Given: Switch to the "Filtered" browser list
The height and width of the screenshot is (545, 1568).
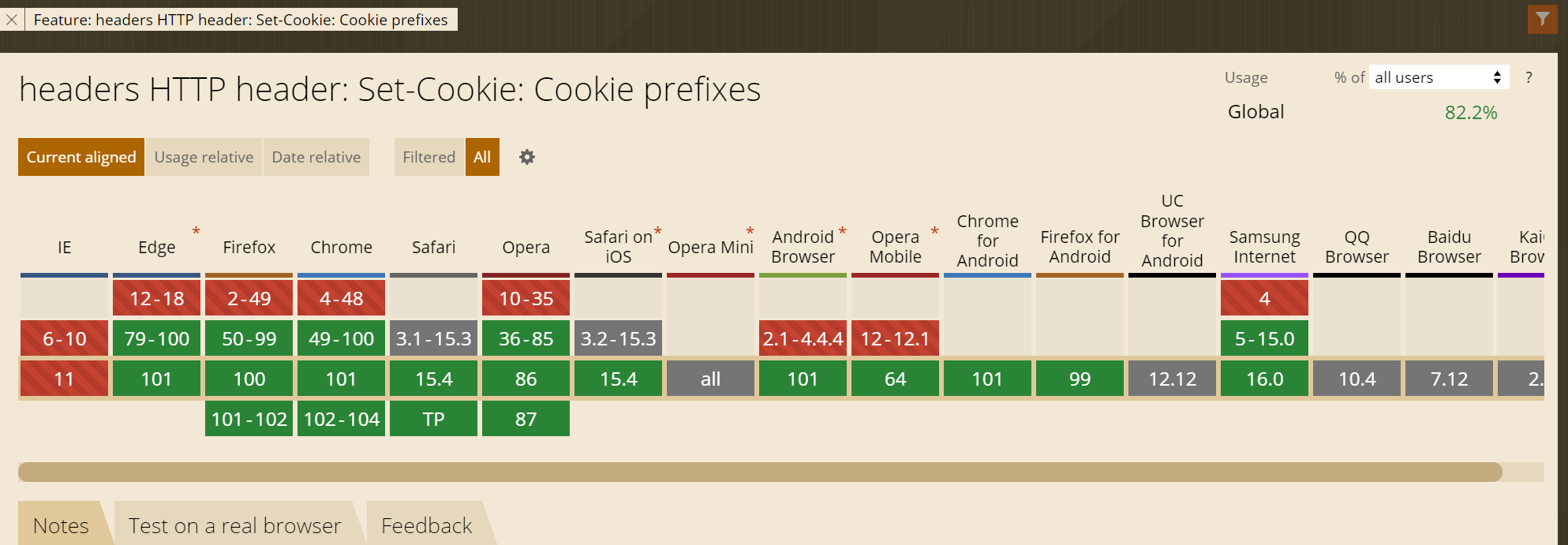Looking at the screenshot, I should pyautogui.click(x=428, y=157).
